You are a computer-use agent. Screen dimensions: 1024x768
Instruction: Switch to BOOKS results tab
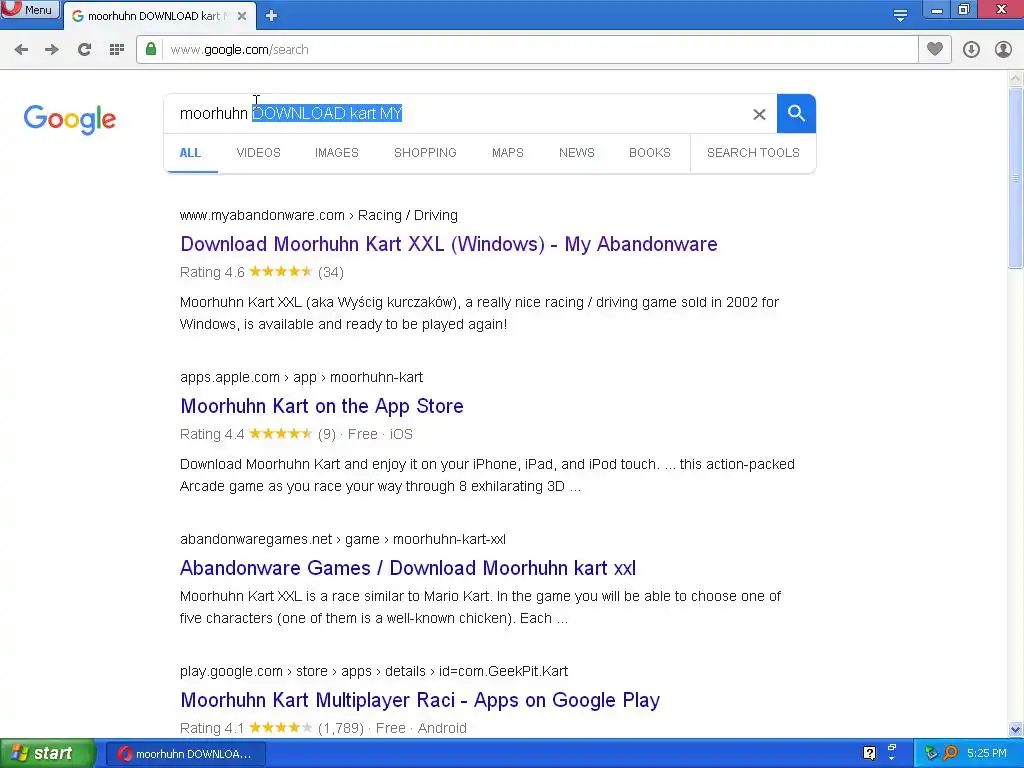[x=650, y=153]
